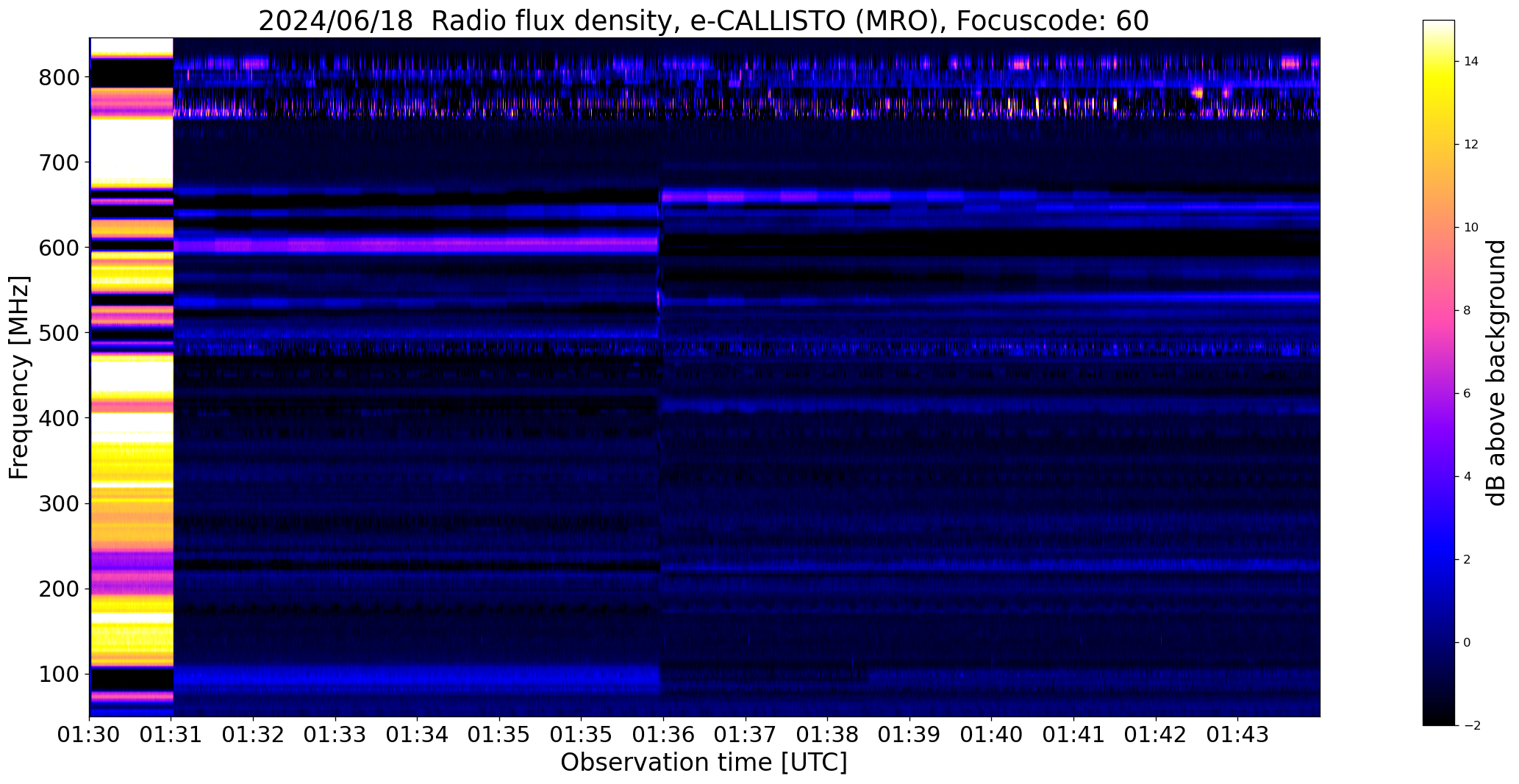The image size is (1519, 784).
Task: Click the colorbar tick value 2
Action: 1468,560
